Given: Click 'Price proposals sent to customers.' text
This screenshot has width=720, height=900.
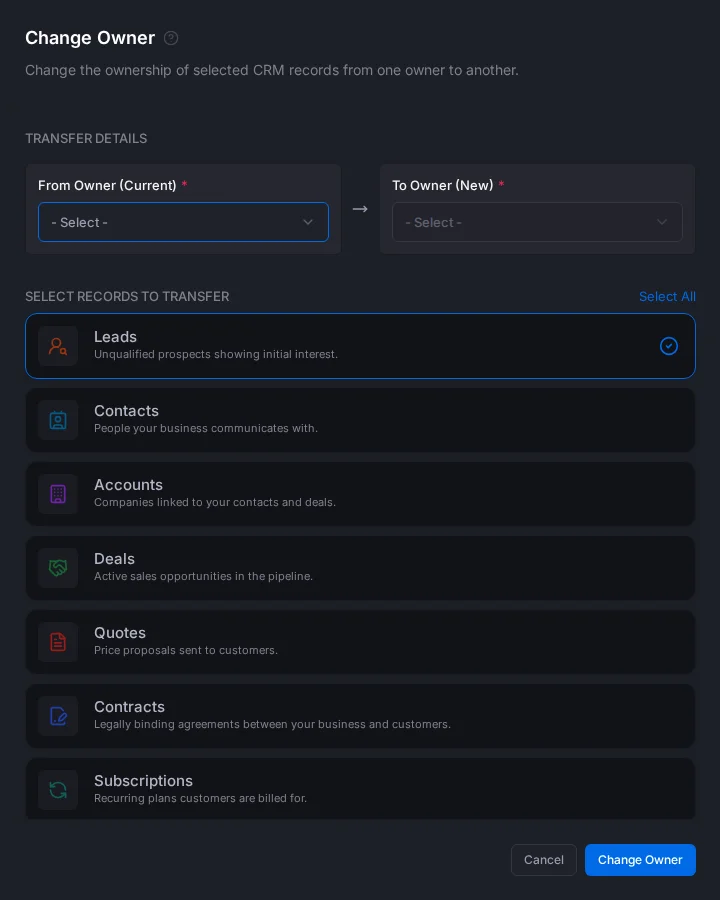Looking at the screenshot, I should (186, 651).
